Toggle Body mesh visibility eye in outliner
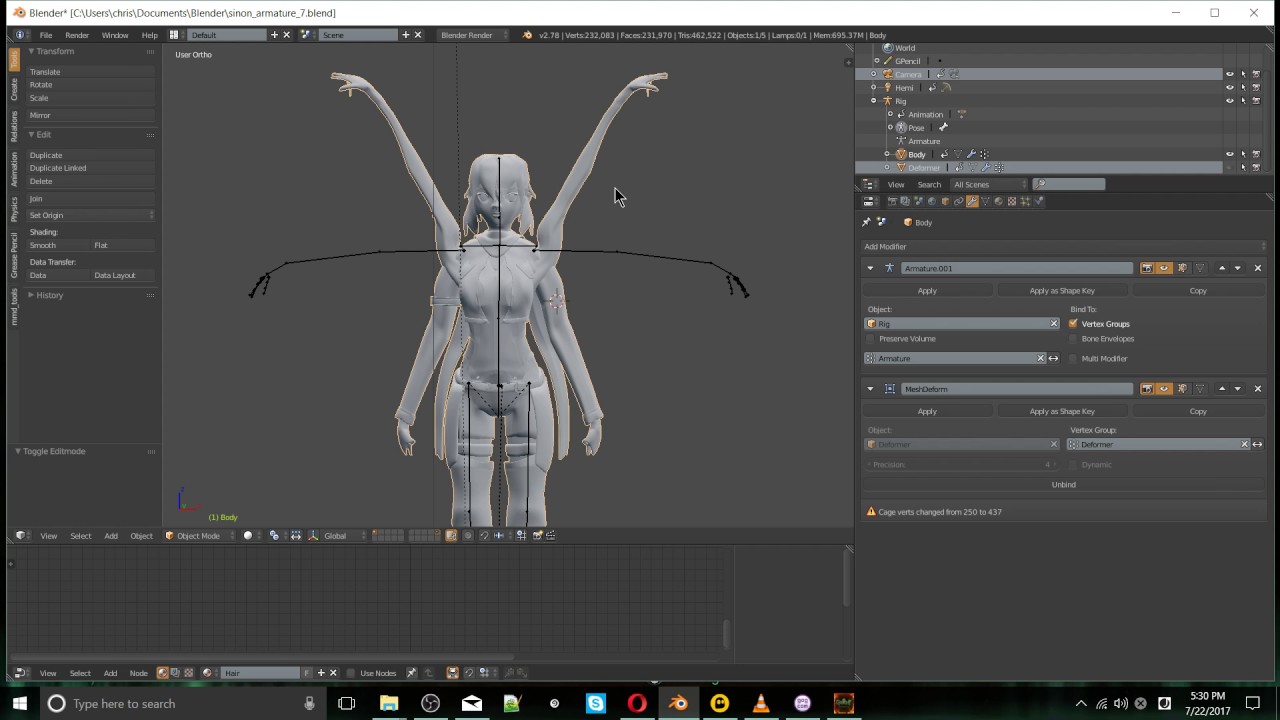Image resolution: width=1280 pixels, height=720 pixels. 1230,154
